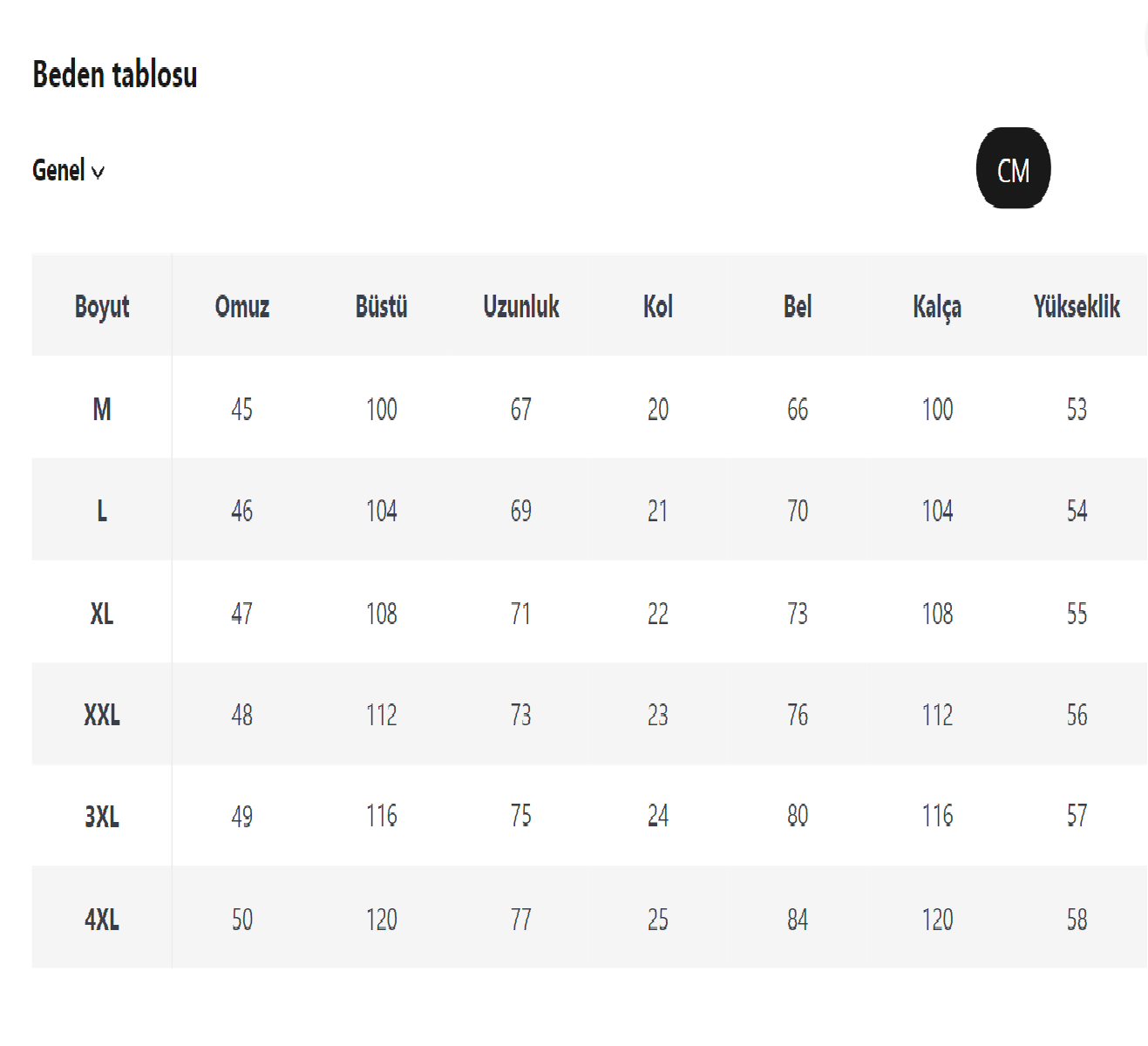
Task: Click the L size row label
Action: tap(102, 511)
